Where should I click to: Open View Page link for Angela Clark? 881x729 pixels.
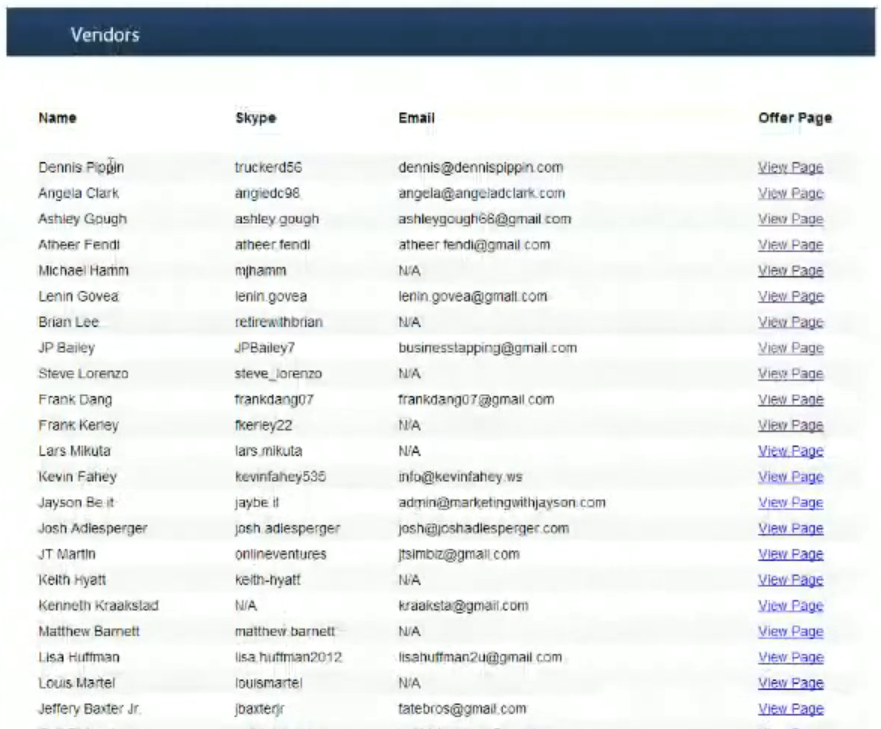pyautogui.click(x=791, y=193)
